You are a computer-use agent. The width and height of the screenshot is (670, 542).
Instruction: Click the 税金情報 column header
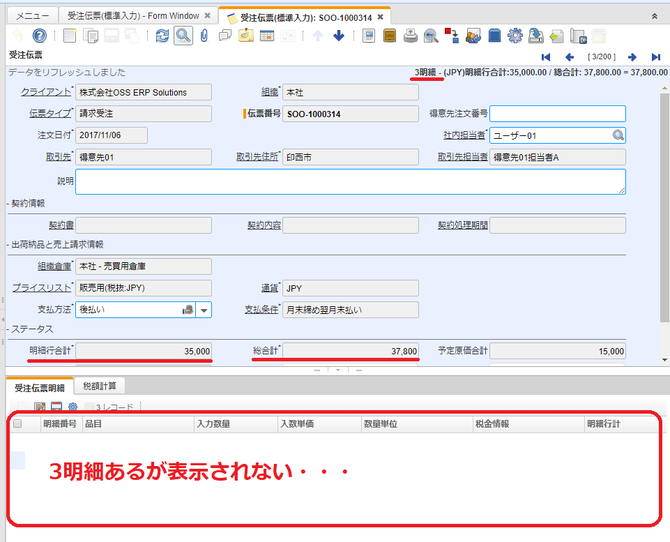pyautogui.click(x=529, y=424)
